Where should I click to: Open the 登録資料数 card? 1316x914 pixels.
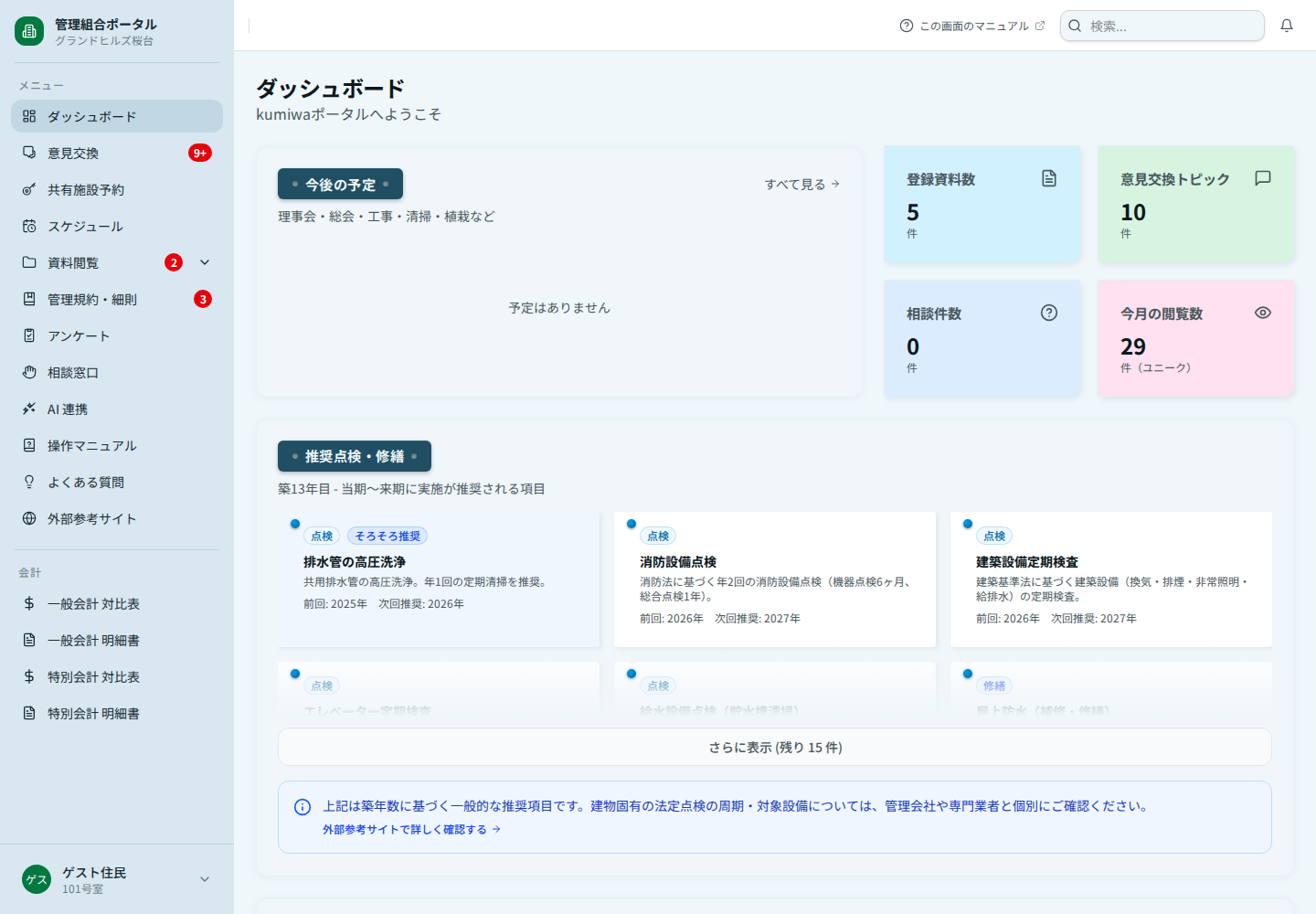tap(982, 205)
